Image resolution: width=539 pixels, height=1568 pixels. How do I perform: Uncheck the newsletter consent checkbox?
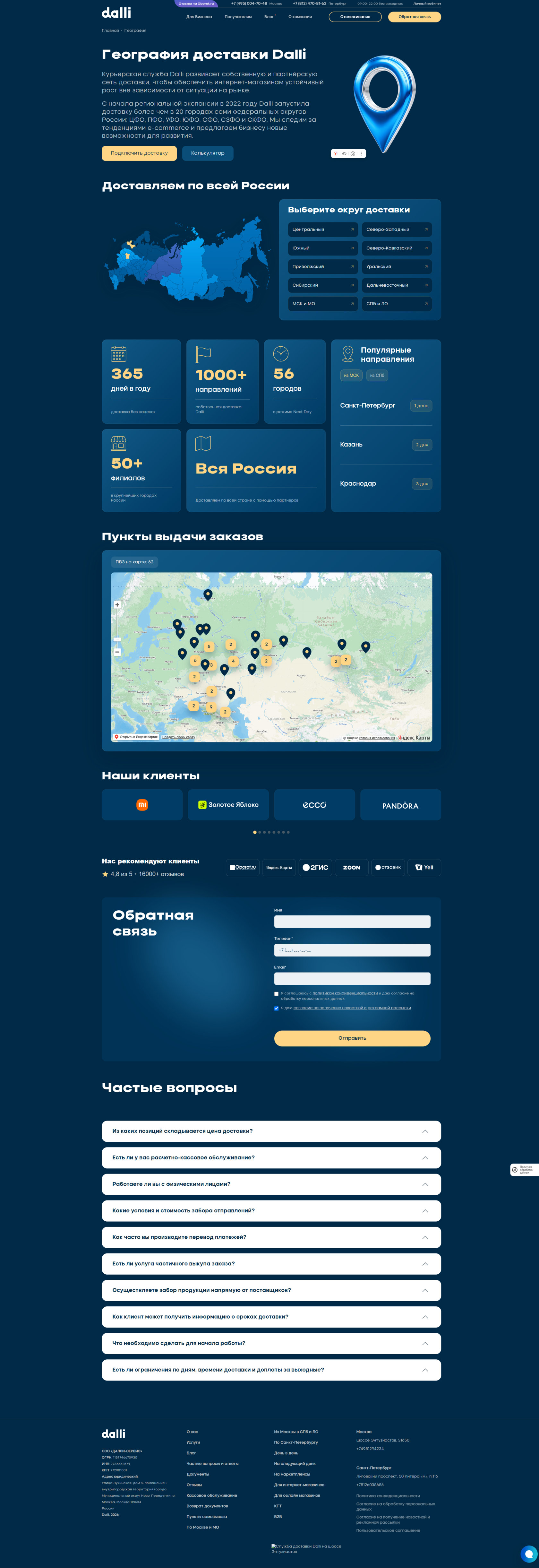tap(276, 1008)
